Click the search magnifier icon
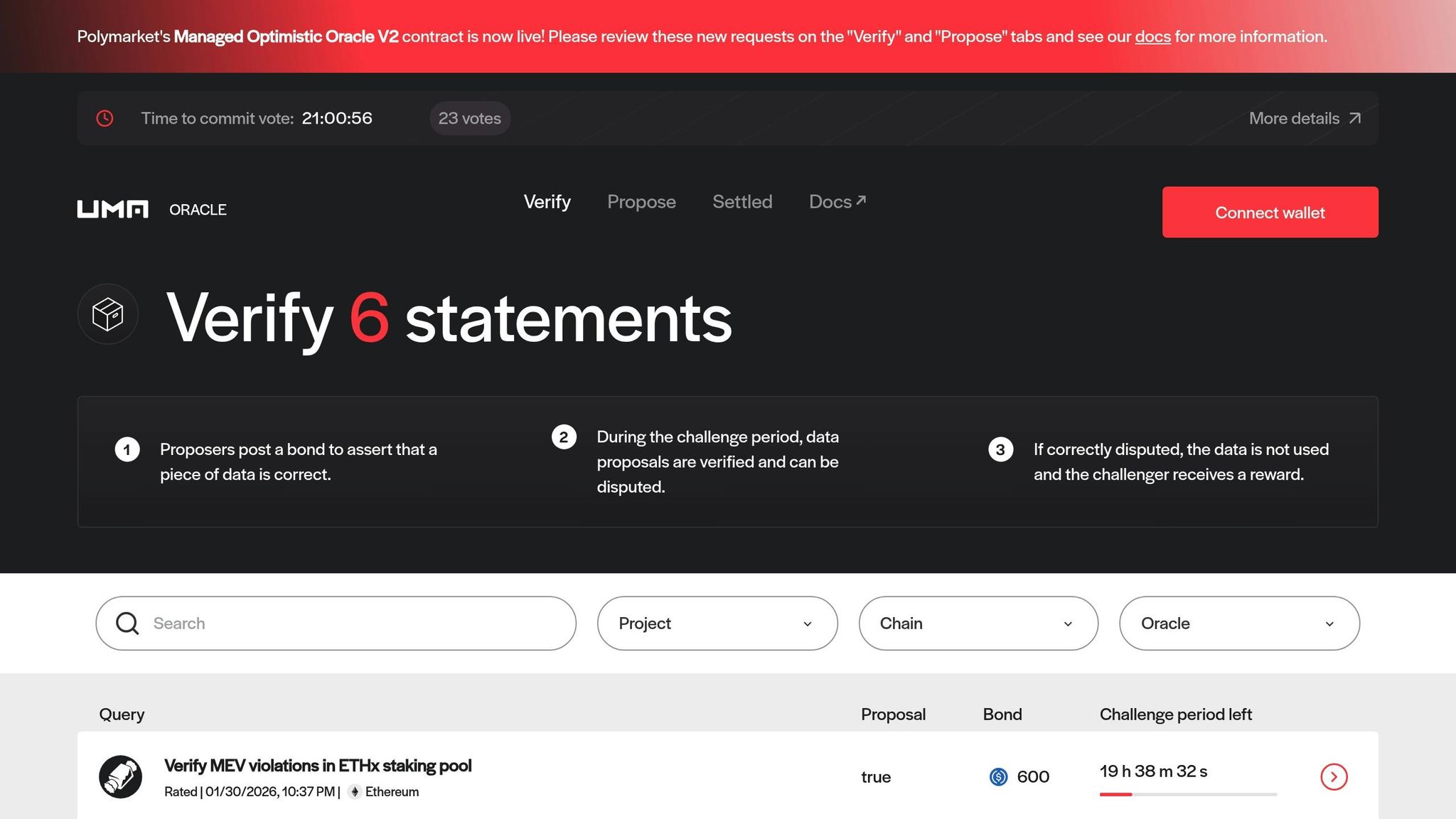This screenshot has width=1456, height=819. 127,623
